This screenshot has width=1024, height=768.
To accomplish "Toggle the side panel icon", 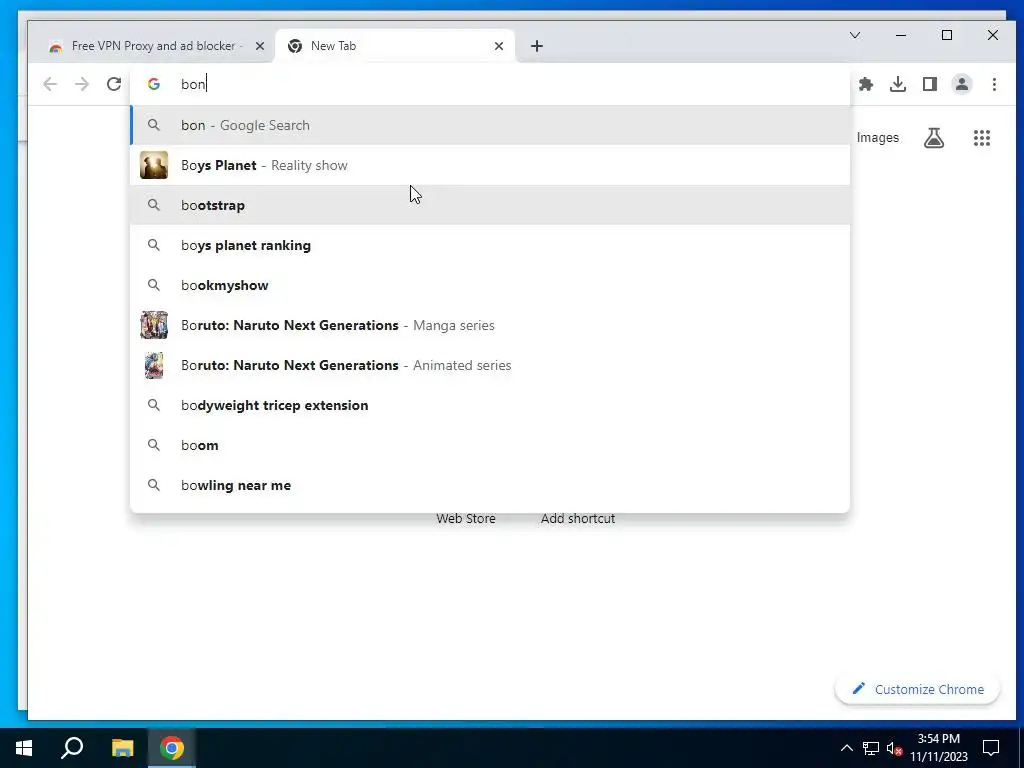I will [x=930, y=84].
